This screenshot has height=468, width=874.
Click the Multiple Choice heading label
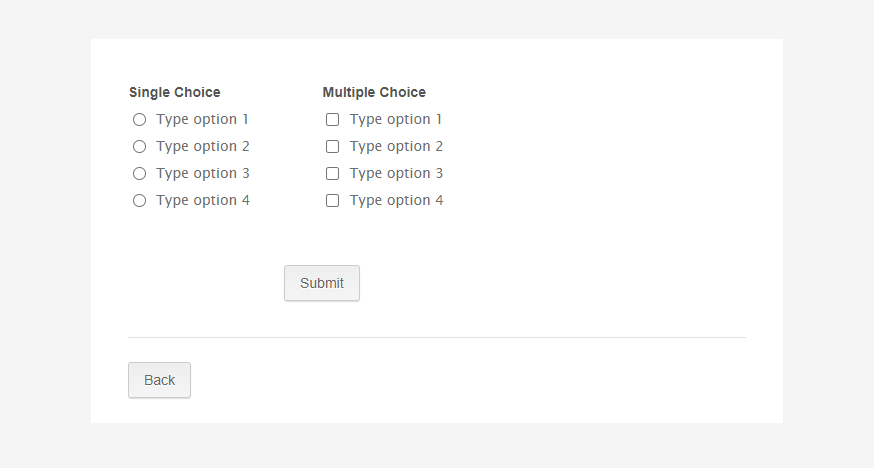pos(374,92)
